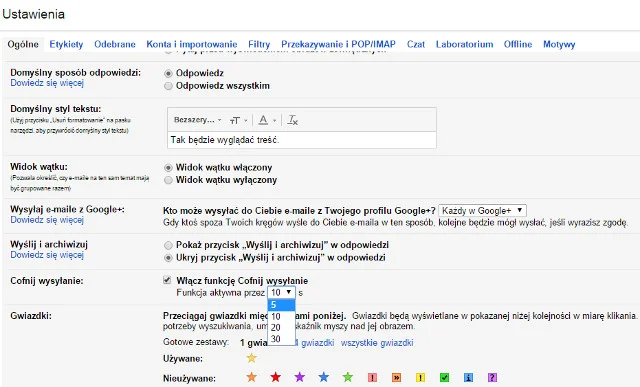Choose the yellow exclamation mark icon

(420, 378)
